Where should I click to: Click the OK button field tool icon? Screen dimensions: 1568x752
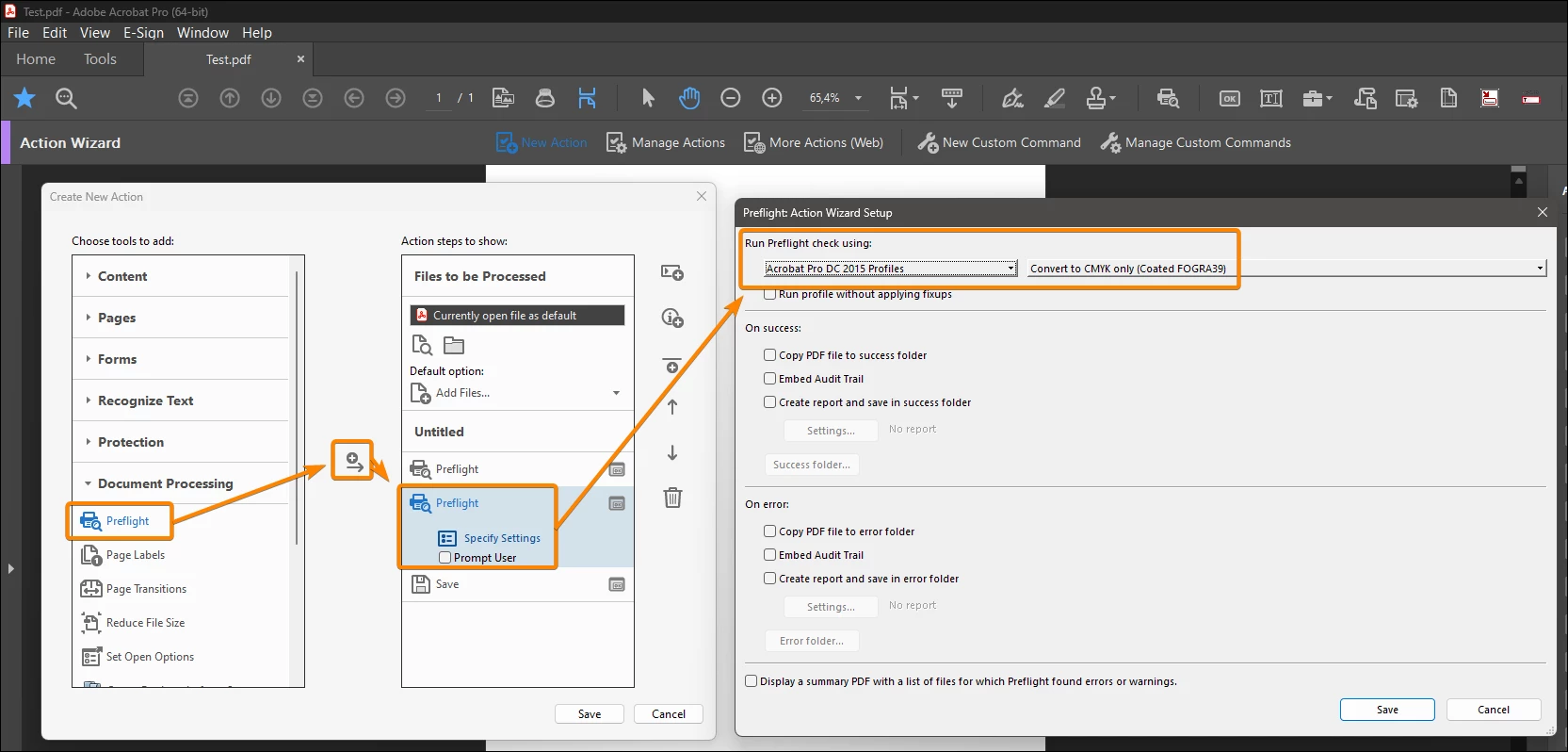point(1230,98)
